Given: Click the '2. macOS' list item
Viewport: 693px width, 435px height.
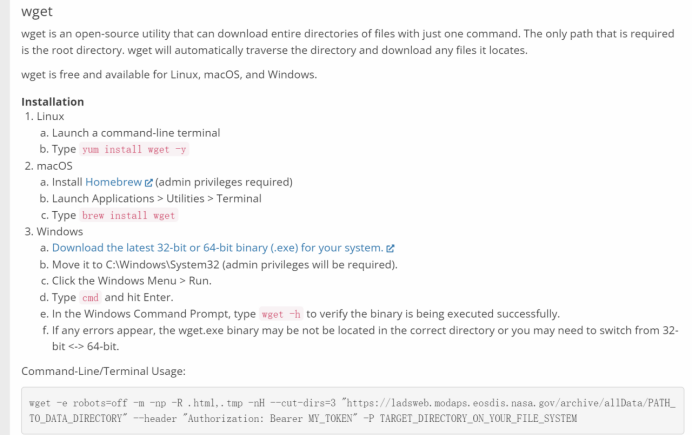Looking at the screenshot, I should [x=49, y=166].
